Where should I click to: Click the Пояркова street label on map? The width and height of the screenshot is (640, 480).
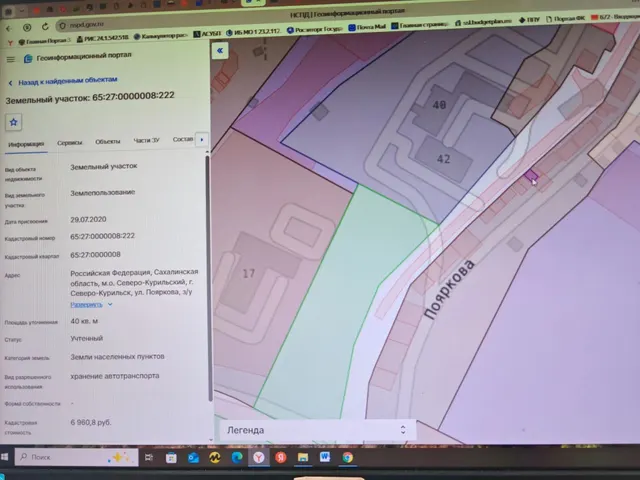click(449, 289)
